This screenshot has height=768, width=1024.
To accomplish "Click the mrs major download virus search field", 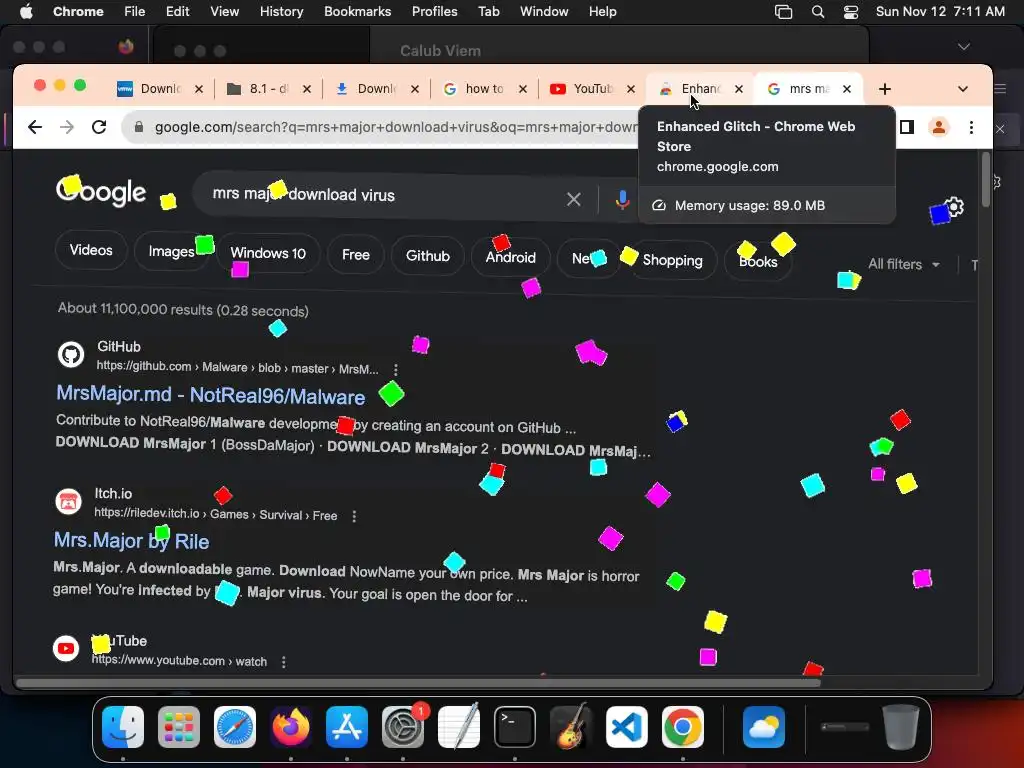I will (385, 195).
